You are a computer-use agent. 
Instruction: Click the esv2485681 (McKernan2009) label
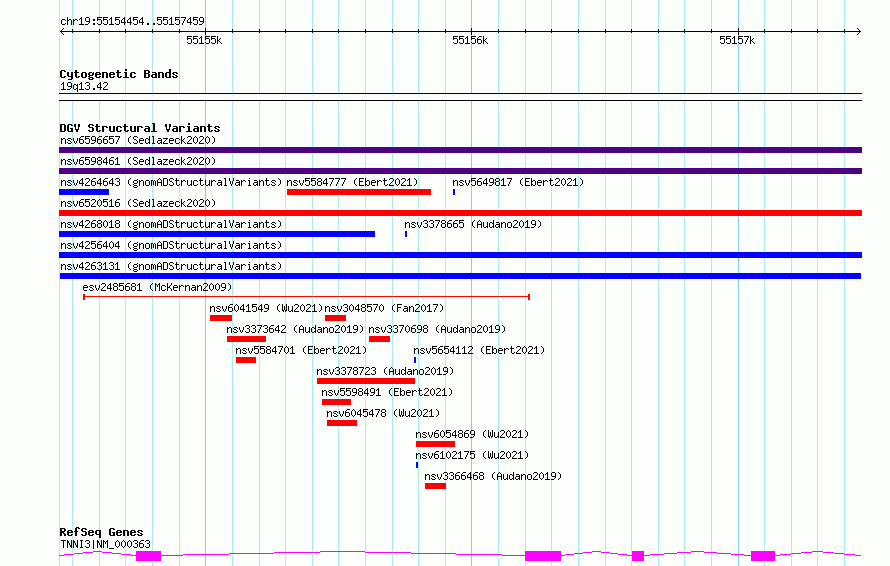[157, 287]
